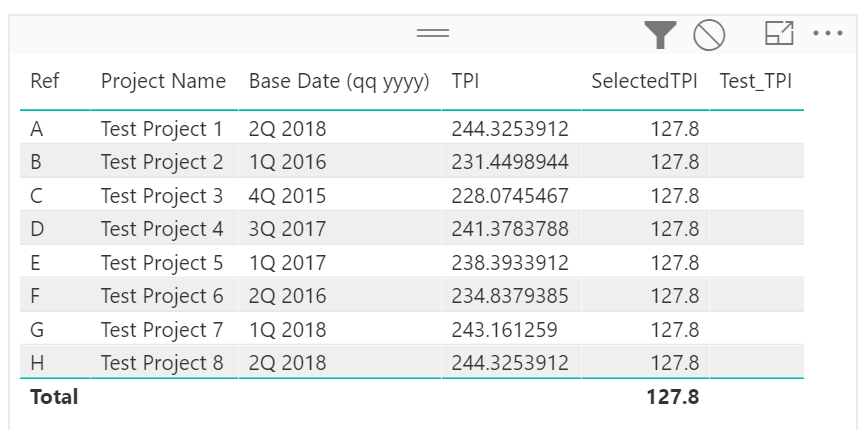Sort by the SelectedTPI column header

[644, 81]
